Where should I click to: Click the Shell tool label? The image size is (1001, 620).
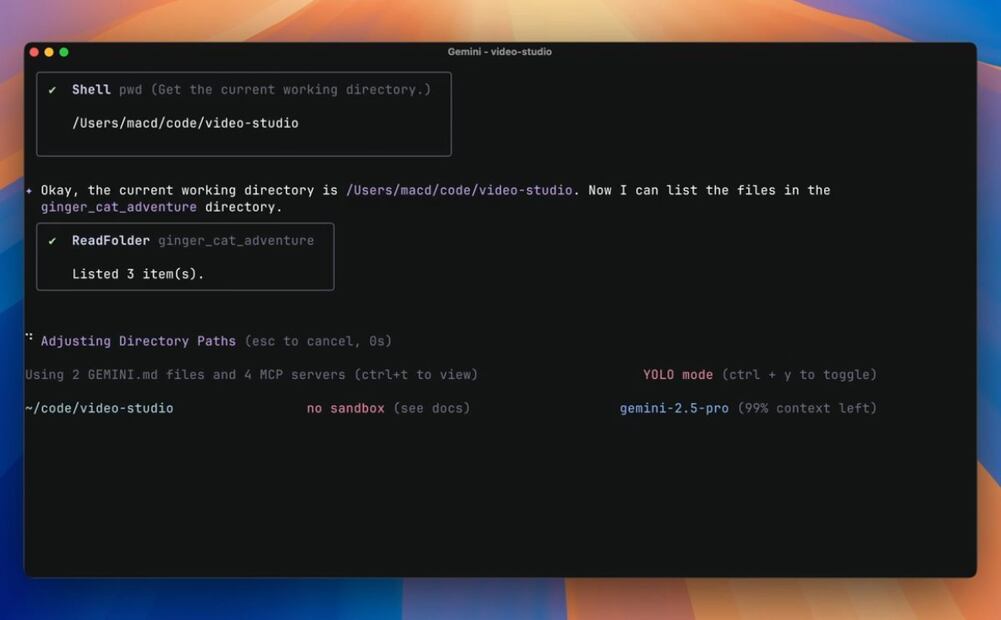click(x=91, y=90)
